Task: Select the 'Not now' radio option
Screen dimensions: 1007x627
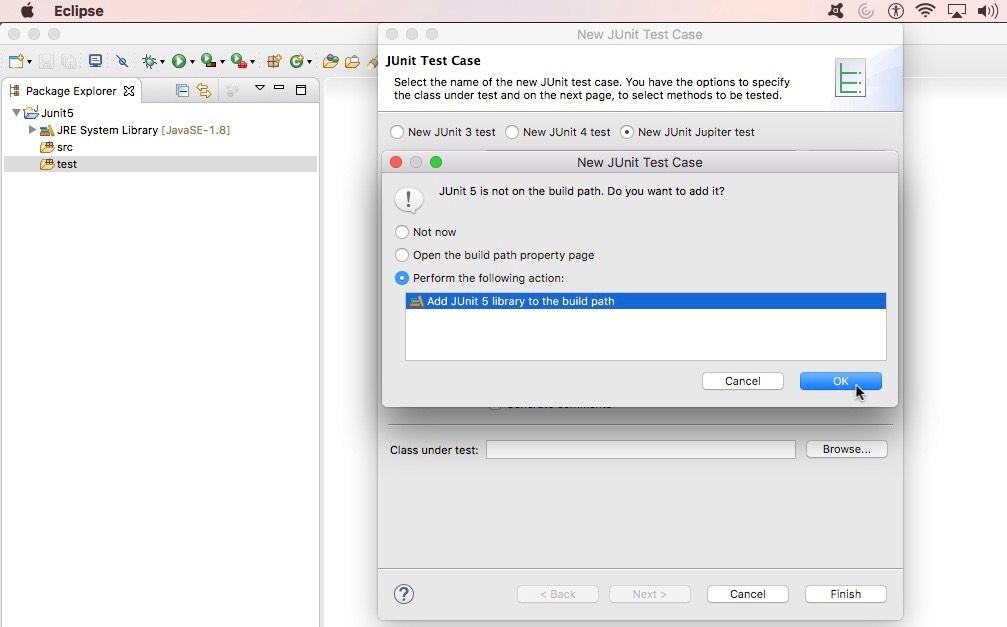Action: [x=401, y=232]
